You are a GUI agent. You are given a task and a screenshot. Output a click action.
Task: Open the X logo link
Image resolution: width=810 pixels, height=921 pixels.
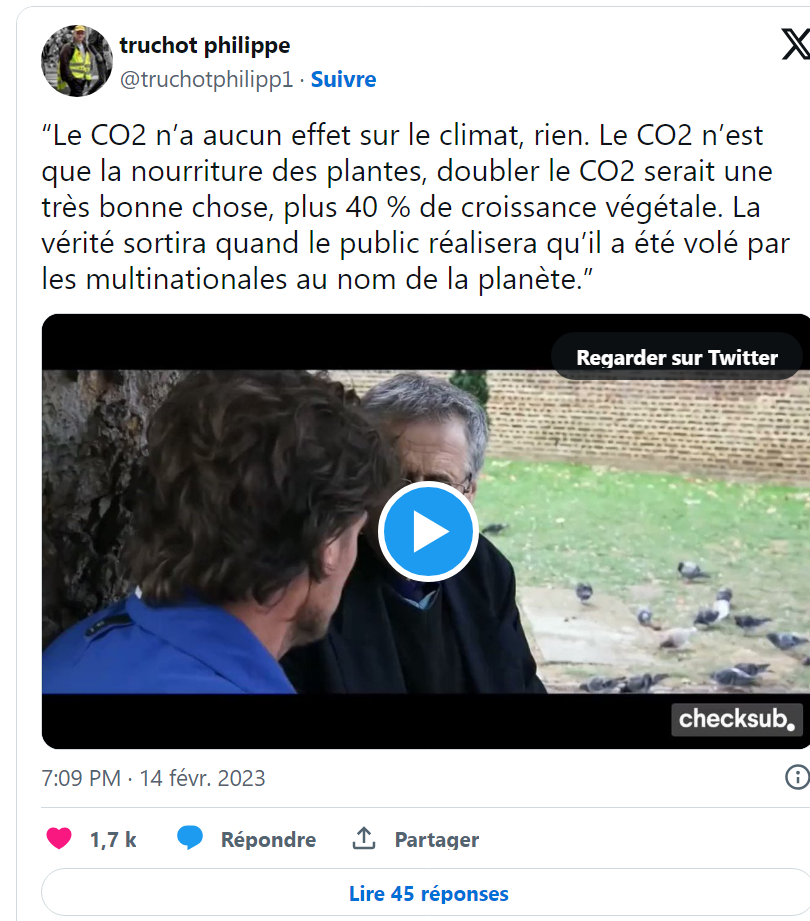[796, 45]
